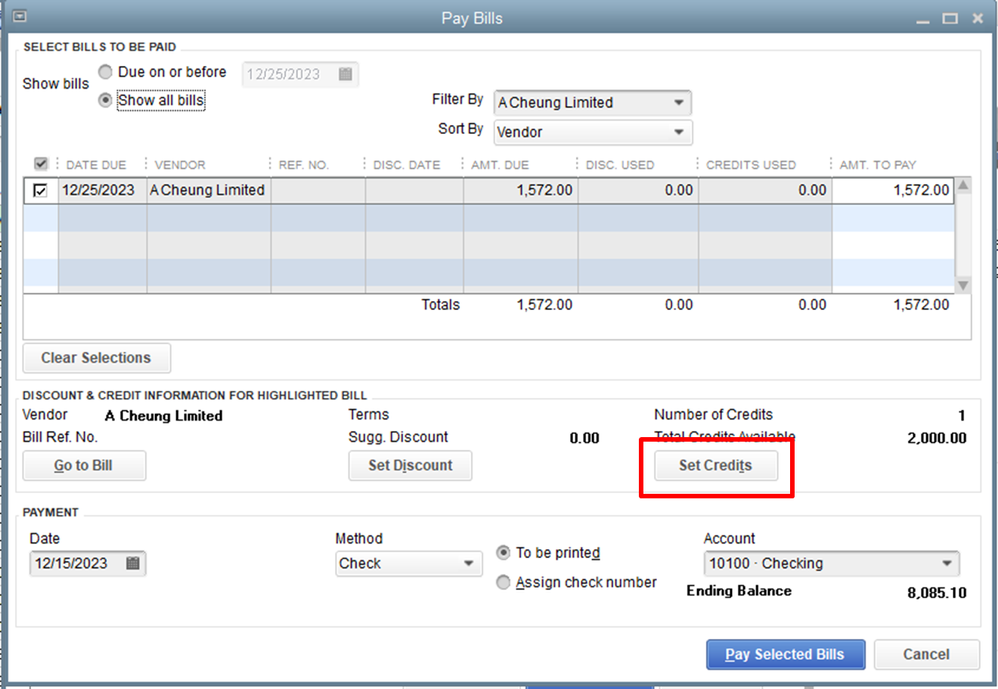Image resolution: width=998 pixels, height=689 pixels.
Task: Cancel the Pay Bills window
Action: point(926,654)
